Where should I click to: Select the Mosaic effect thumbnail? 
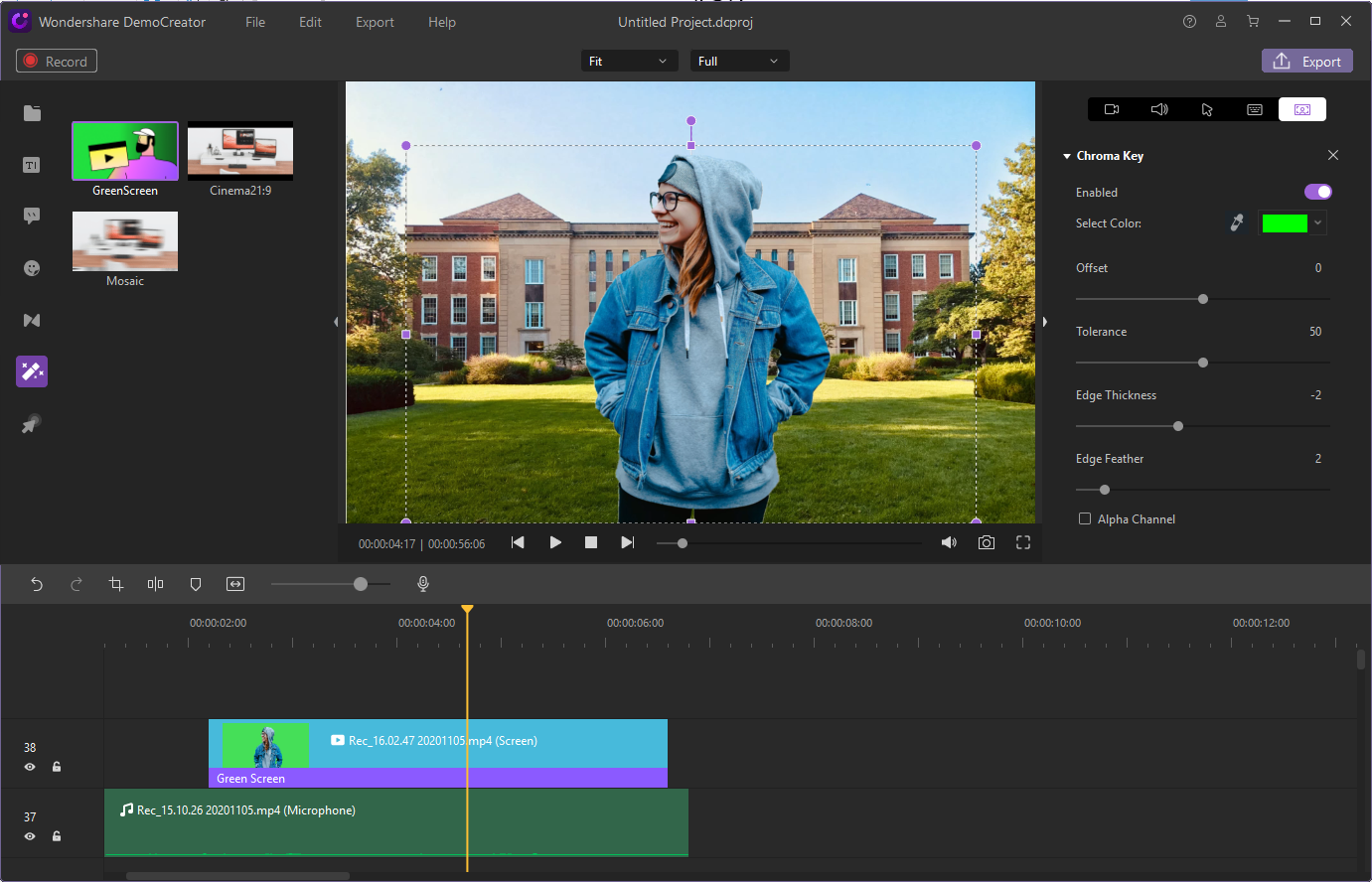tap(125, 241)
